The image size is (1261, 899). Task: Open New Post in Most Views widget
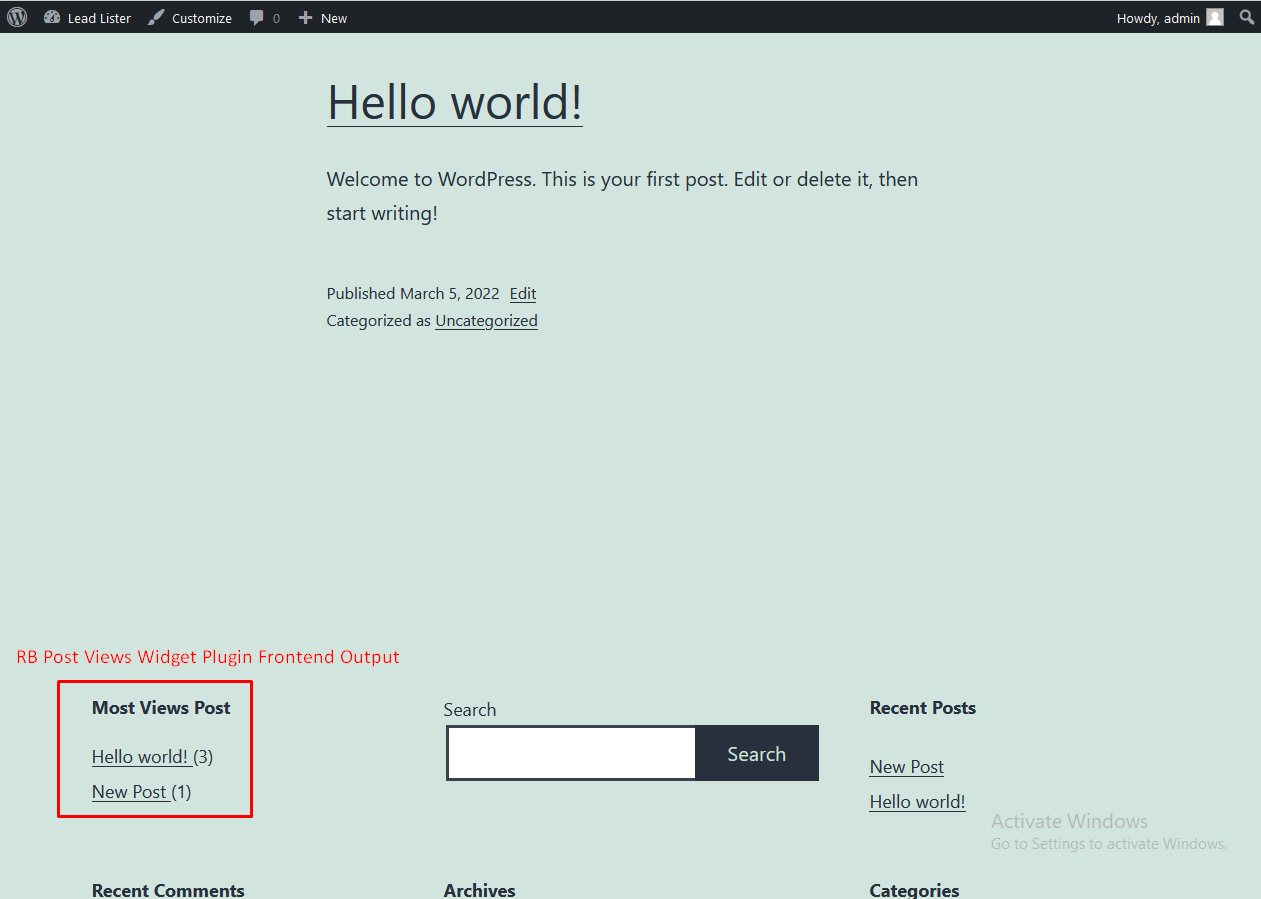pos(129,791)
